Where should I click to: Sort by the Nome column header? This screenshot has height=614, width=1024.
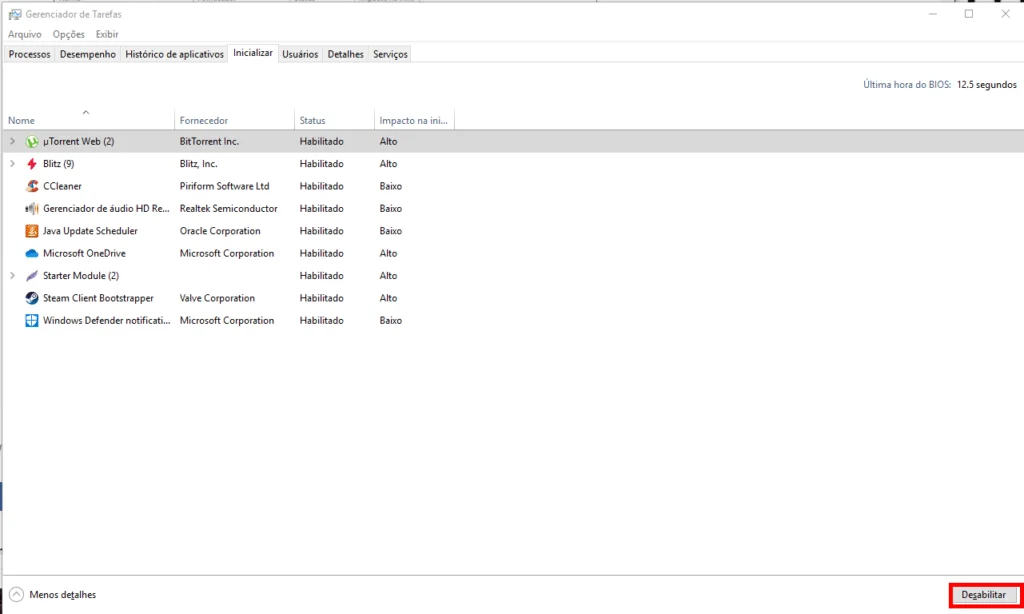(89, 120)
